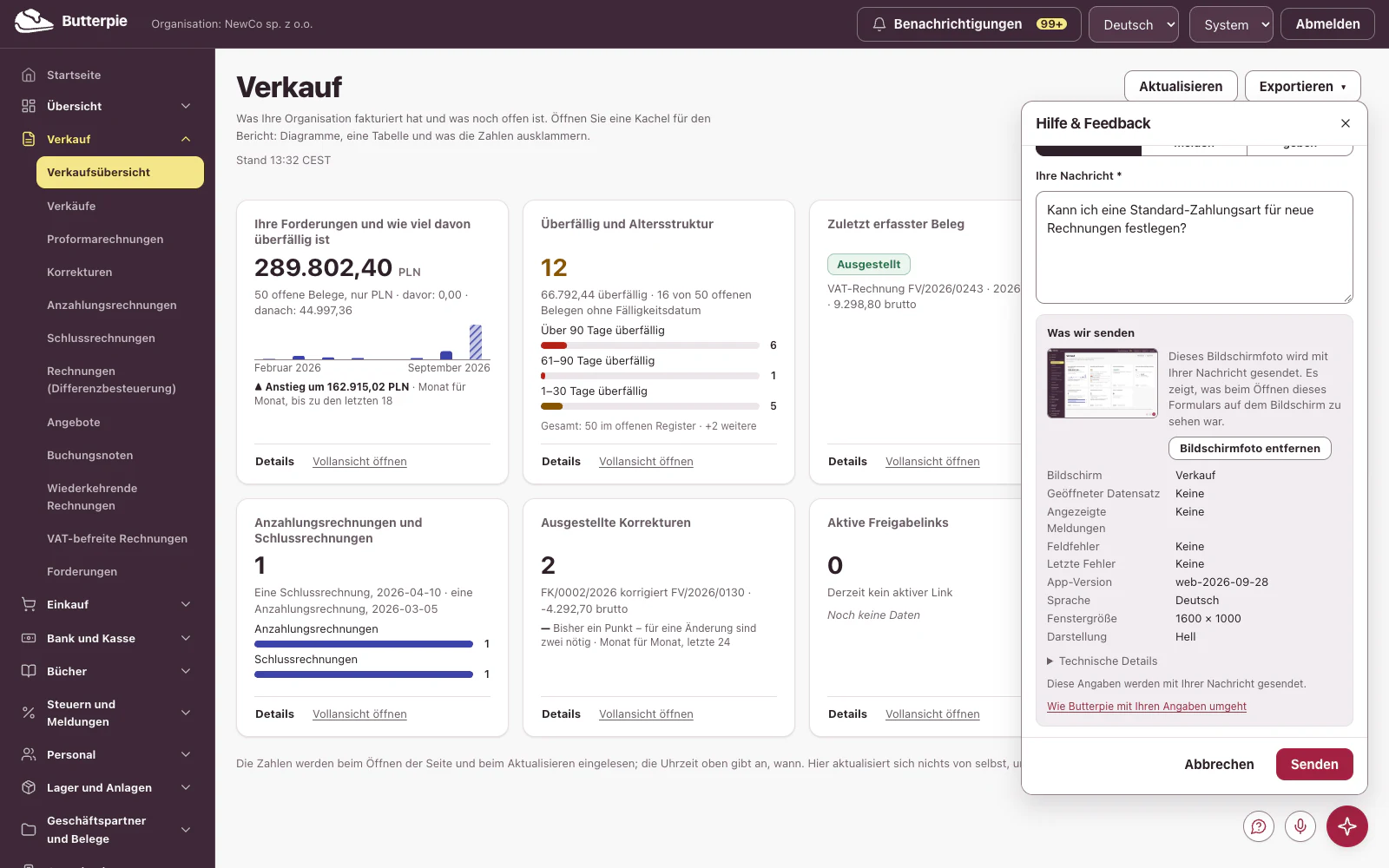This screenshot has height=868, width=1389.
Task: Expand the Steuern und Meldungen chevron
Action: point(186,713)
